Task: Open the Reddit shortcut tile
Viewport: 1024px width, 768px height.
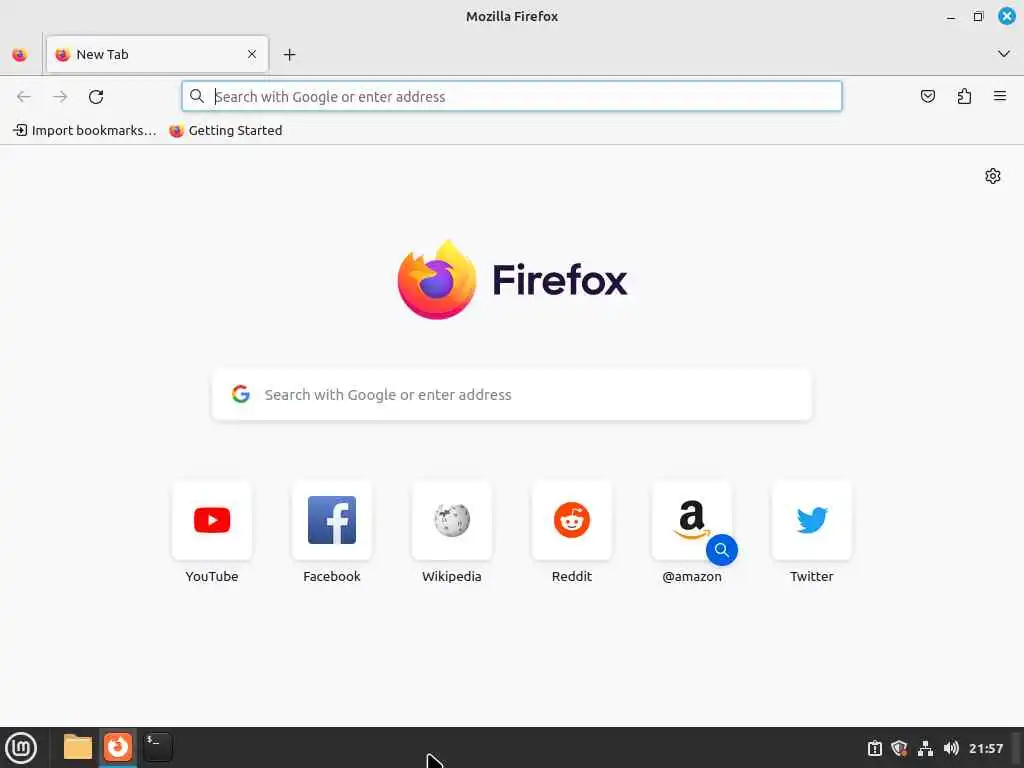Action: [571, 520]
